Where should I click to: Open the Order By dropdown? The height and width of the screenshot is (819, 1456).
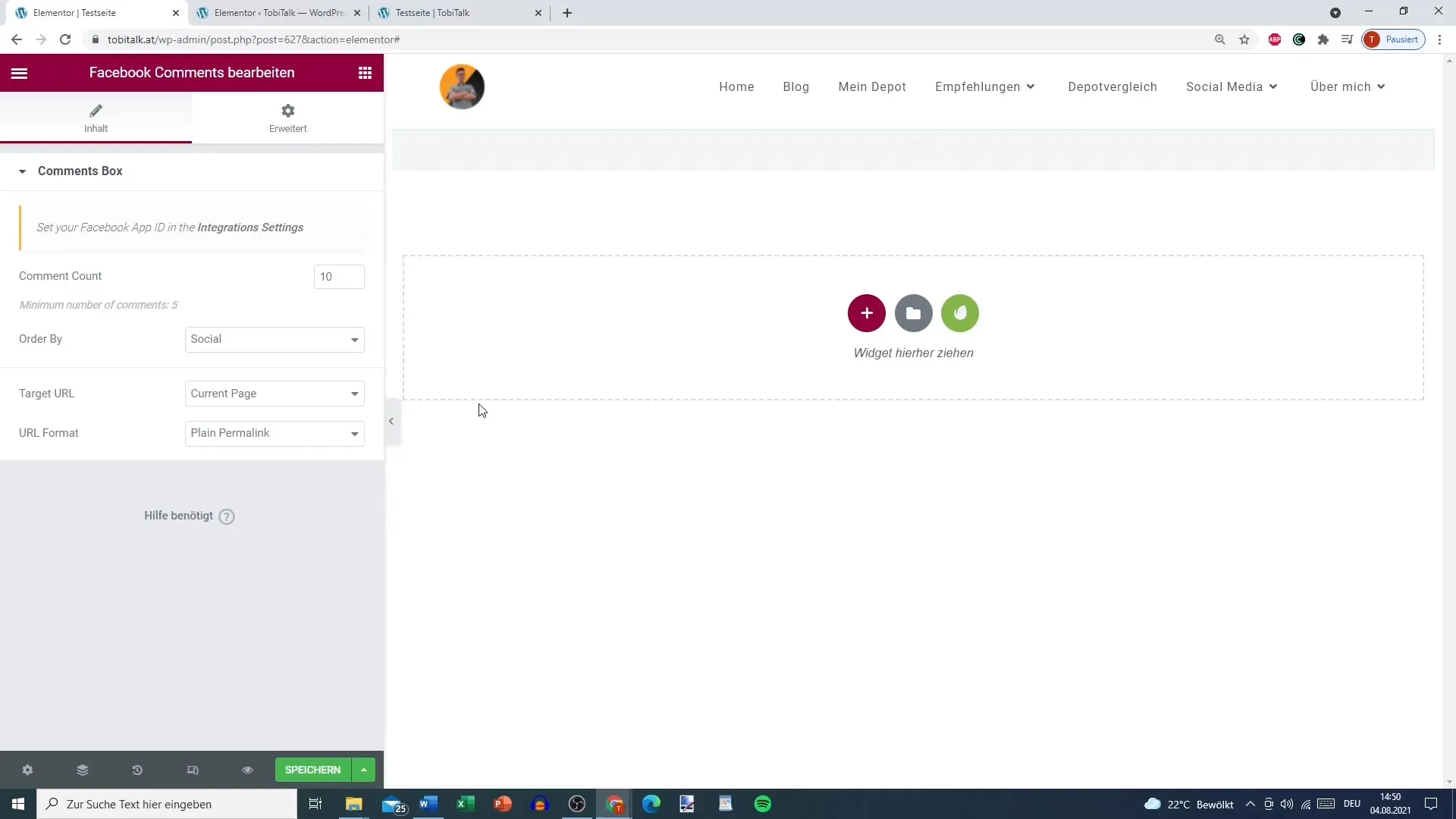pos(275,340)
